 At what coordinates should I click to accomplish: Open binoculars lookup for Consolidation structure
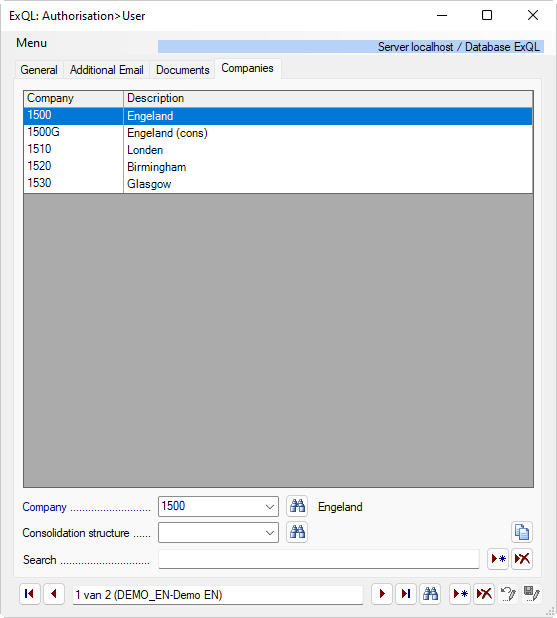(x=297, y=532)
